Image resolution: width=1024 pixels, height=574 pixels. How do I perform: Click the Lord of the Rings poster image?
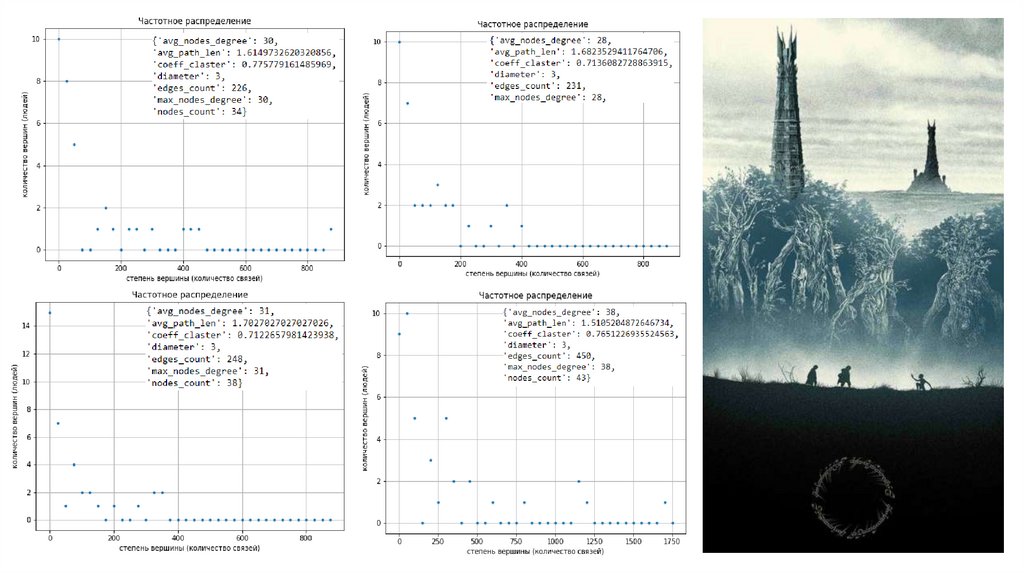pyautogui.click(x=853, y=285)
